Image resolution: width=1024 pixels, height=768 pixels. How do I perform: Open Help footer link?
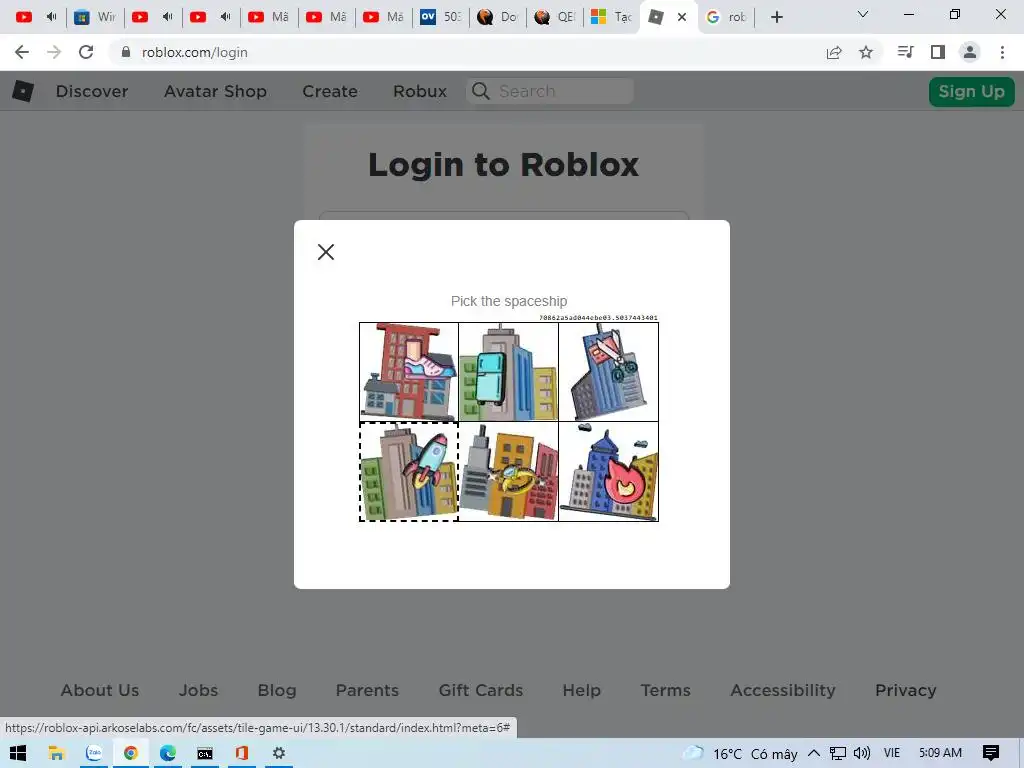tap(581, 690)
